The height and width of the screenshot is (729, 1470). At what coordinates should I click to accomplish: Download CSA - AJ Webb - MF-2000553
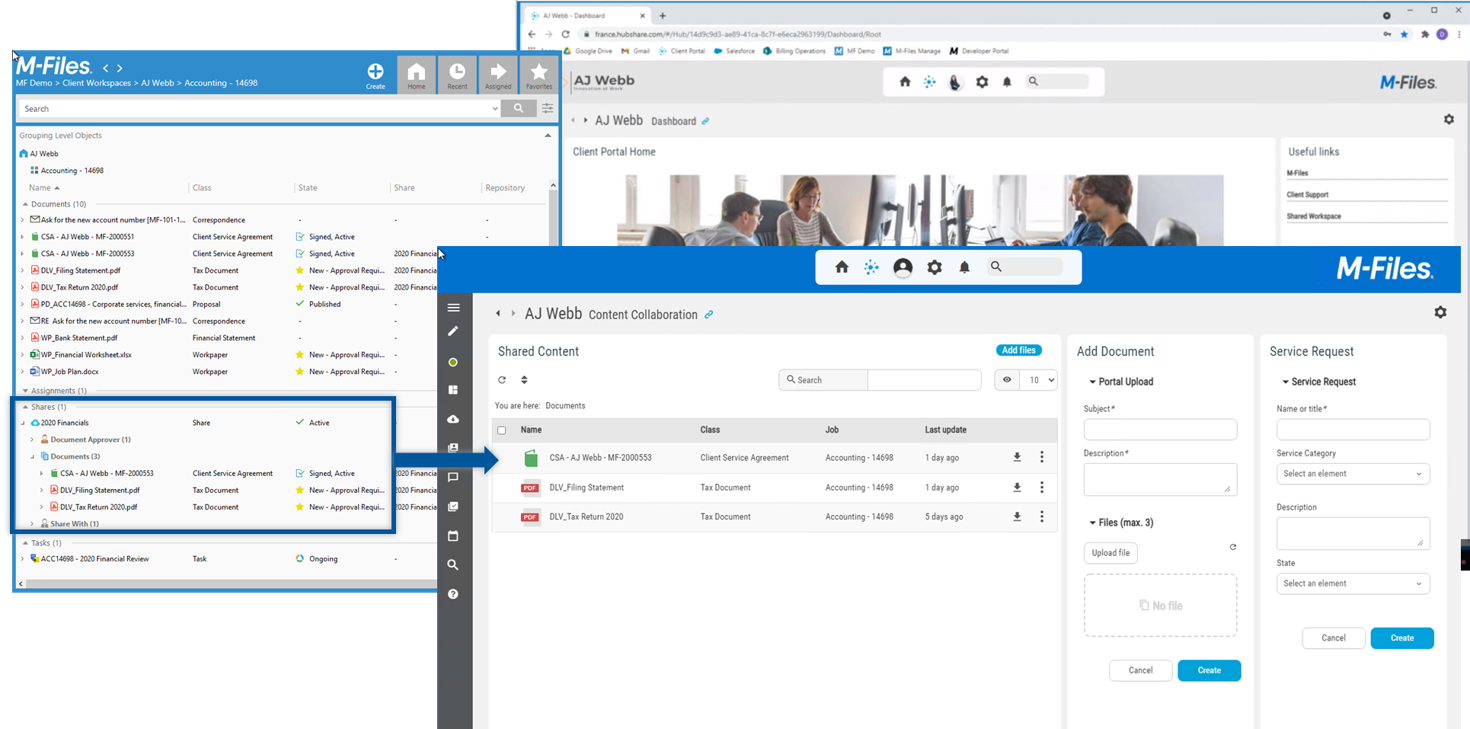click(1017, 457)
